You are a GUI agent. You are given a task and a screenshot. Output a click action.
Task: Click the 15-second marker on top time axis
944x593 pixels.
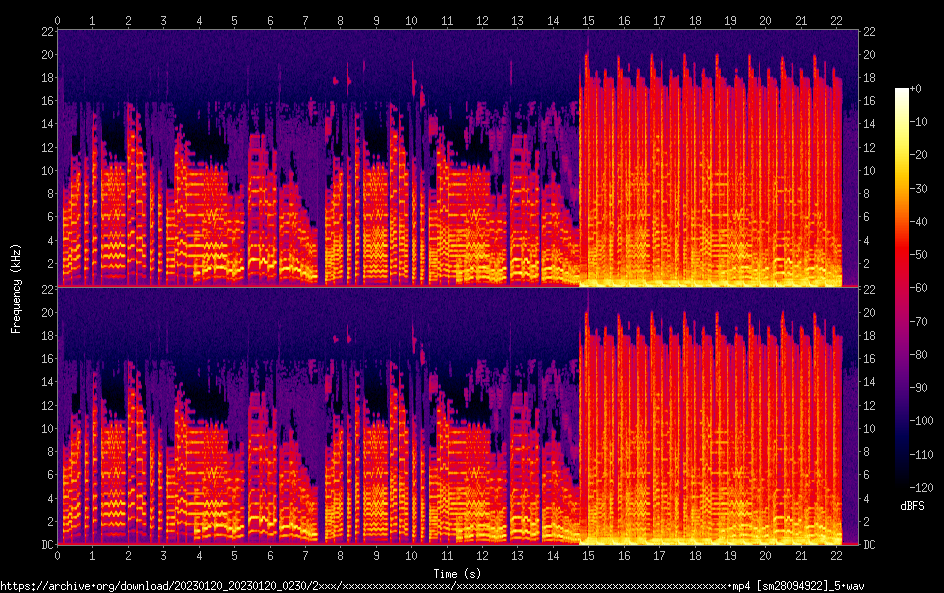(x=588, y=20)
